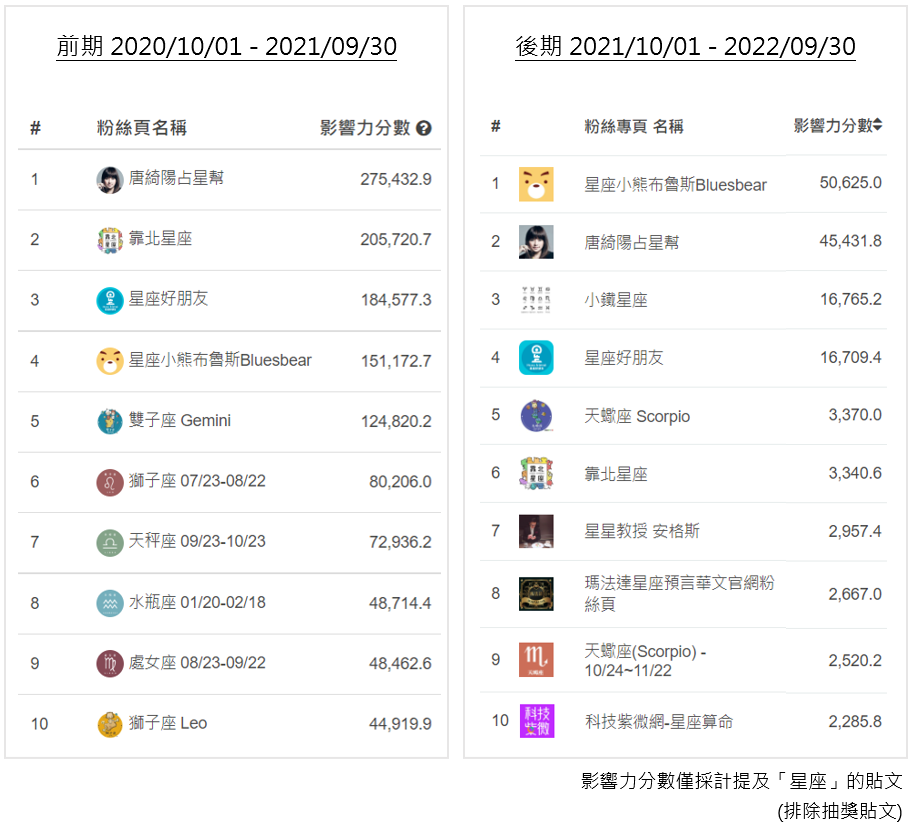Image resolution: width=911 pixels, height=827 pixels.
Task: Click red Scorpio symbol avatar in row 9
Action: click(536, 660)
